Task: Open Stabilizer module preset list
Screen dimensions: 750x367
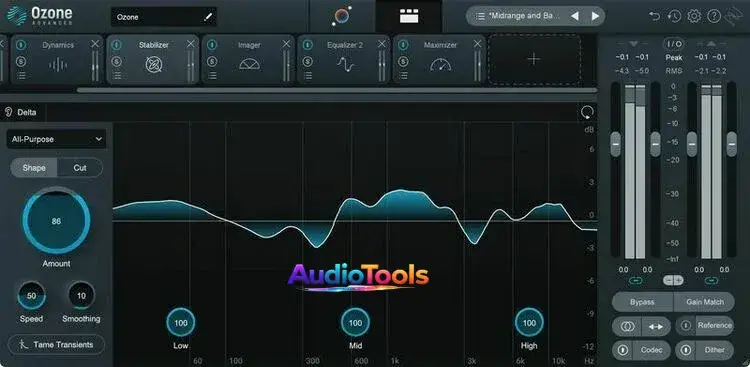Action: click(117, 76)
